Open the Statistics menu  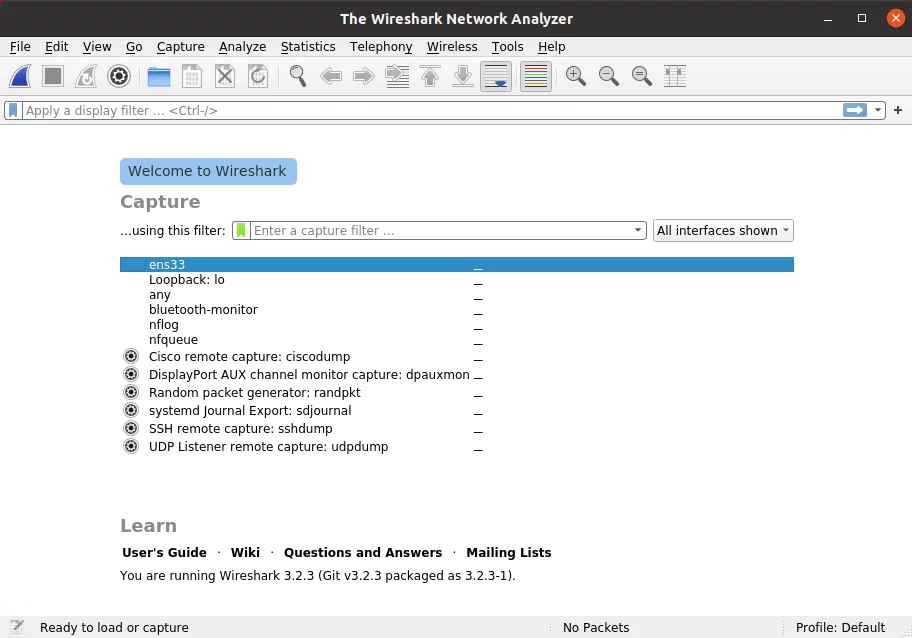click(308, 47)
